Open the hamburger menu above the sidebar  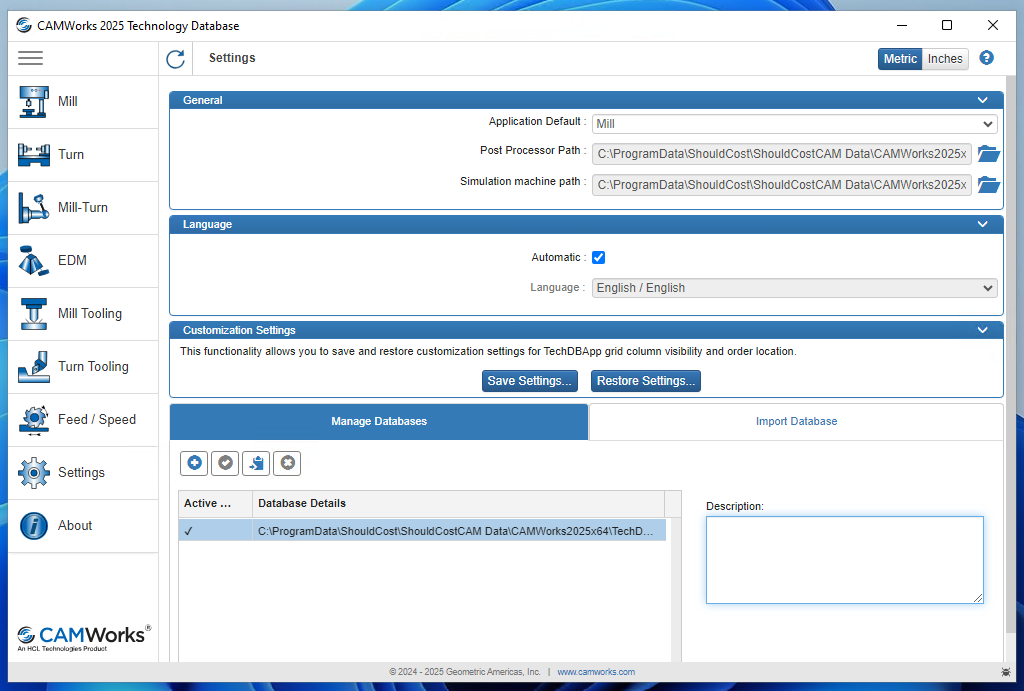coord(30,58)
